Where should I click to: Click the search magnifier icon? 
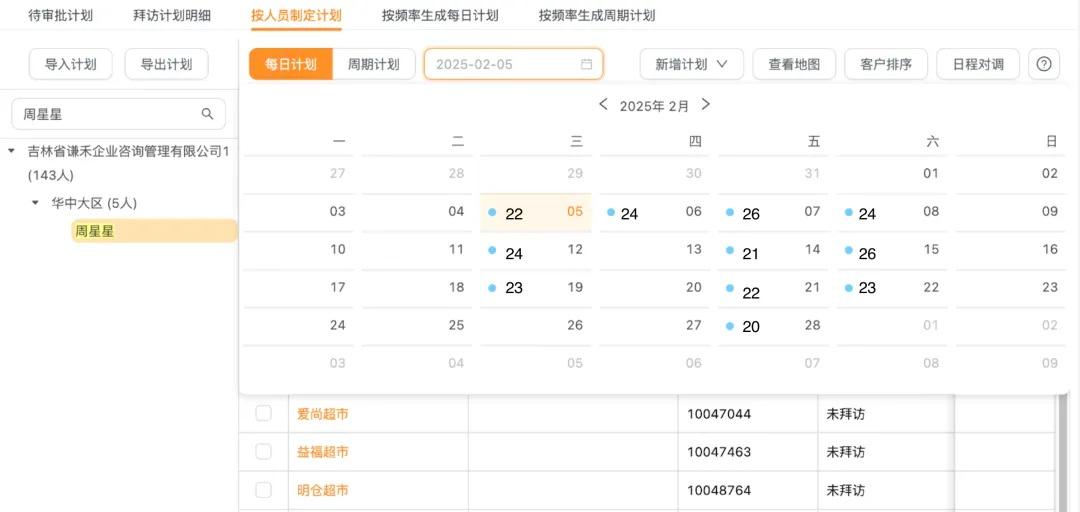pyautogui.click(x=207, y=114)
